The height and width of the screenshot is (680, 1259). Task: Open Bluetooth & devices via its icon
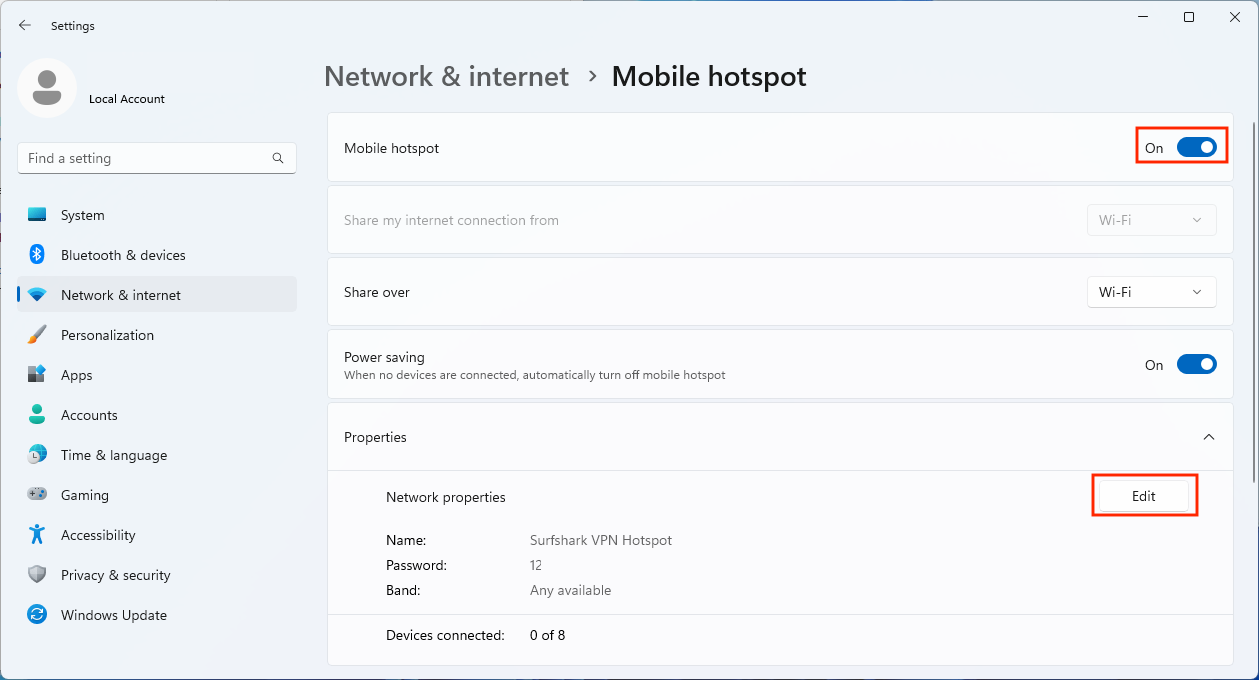point(37,255)
